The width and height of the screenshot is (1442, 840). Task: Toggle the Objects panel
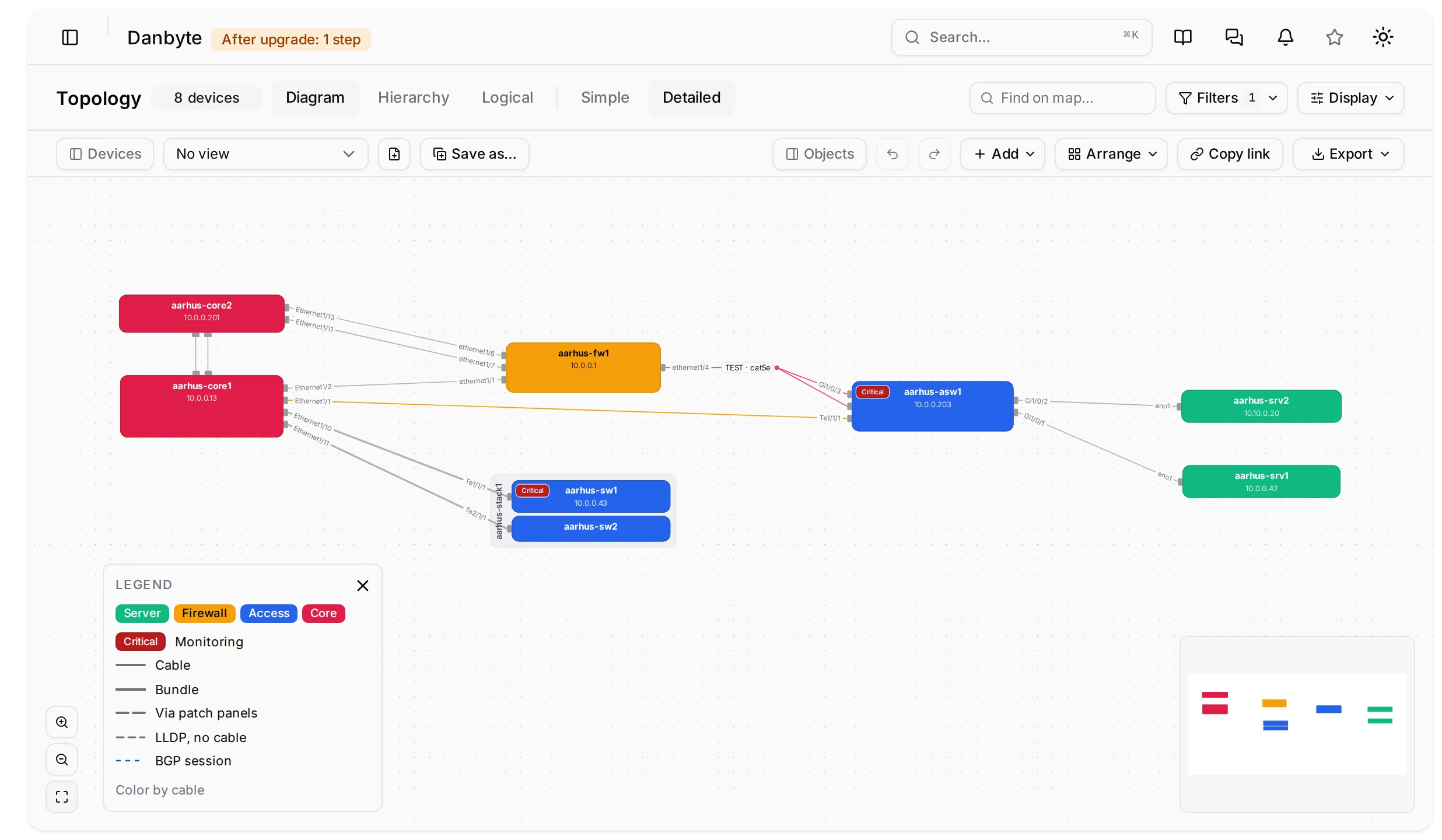[x=820, y=154]
